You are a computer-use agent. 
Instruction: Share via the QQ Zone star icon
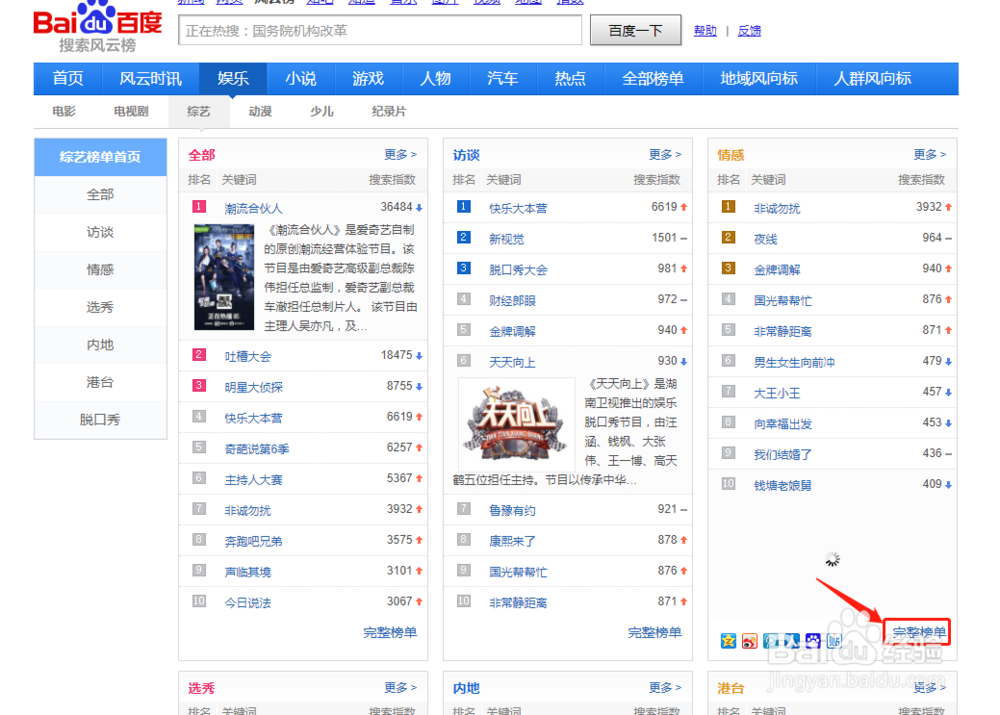pyautogui.click(x=728, y=640)
